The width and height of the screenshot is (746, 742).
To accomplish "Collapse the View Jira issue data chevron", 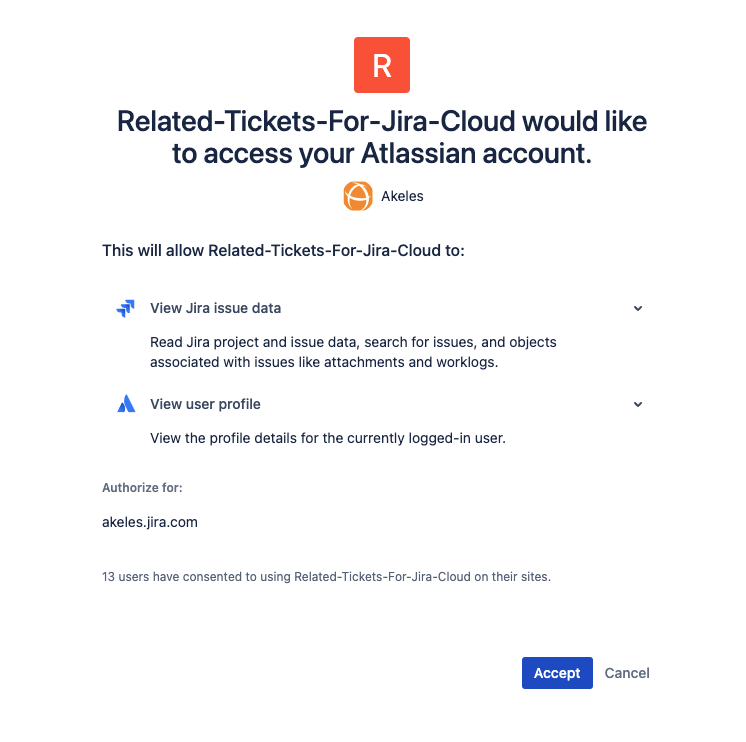I will [638, 308].
